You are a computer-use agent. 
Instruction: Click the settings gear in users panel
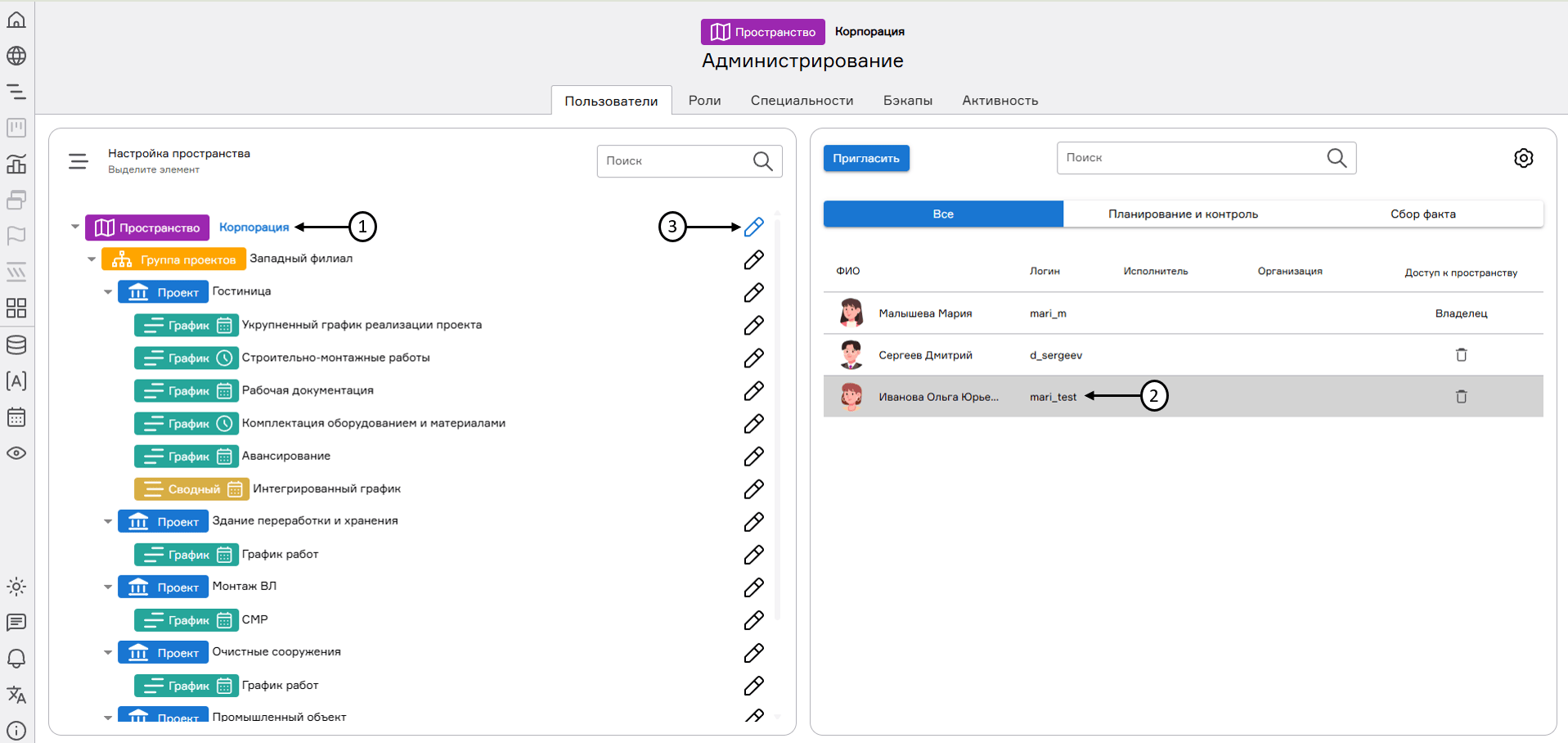click(x=1523, y=158)
